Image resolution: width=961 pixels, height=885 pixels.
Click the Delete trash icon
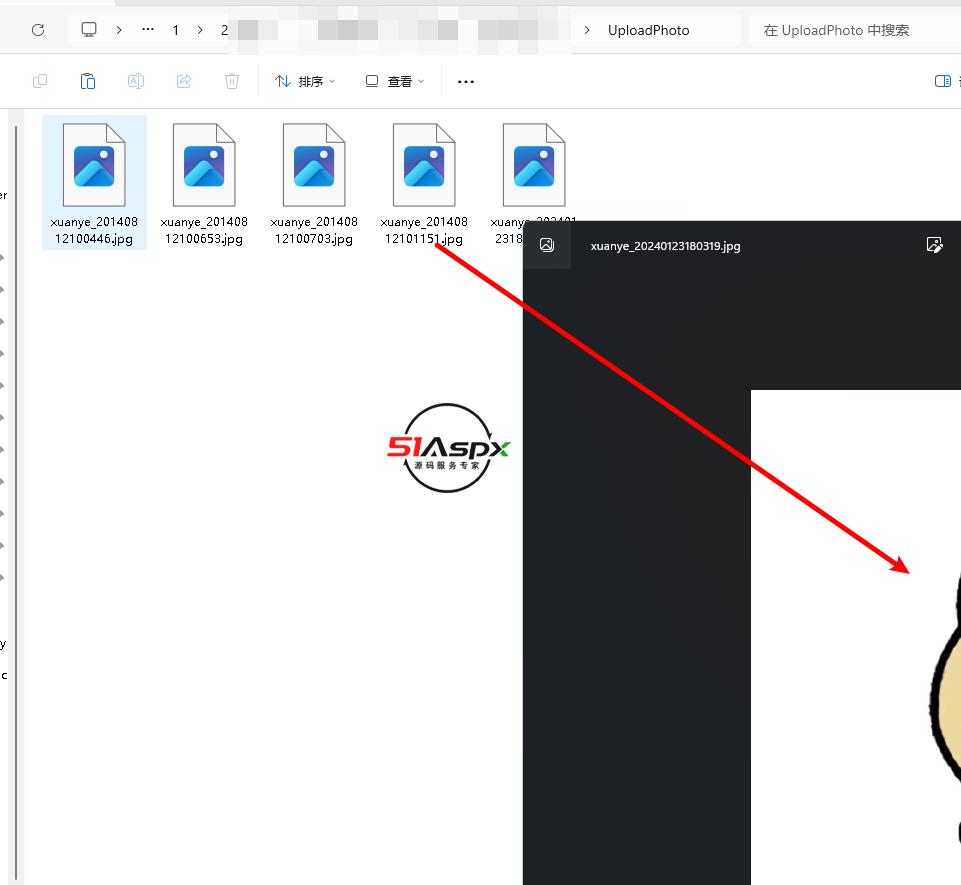click(232, 81)
